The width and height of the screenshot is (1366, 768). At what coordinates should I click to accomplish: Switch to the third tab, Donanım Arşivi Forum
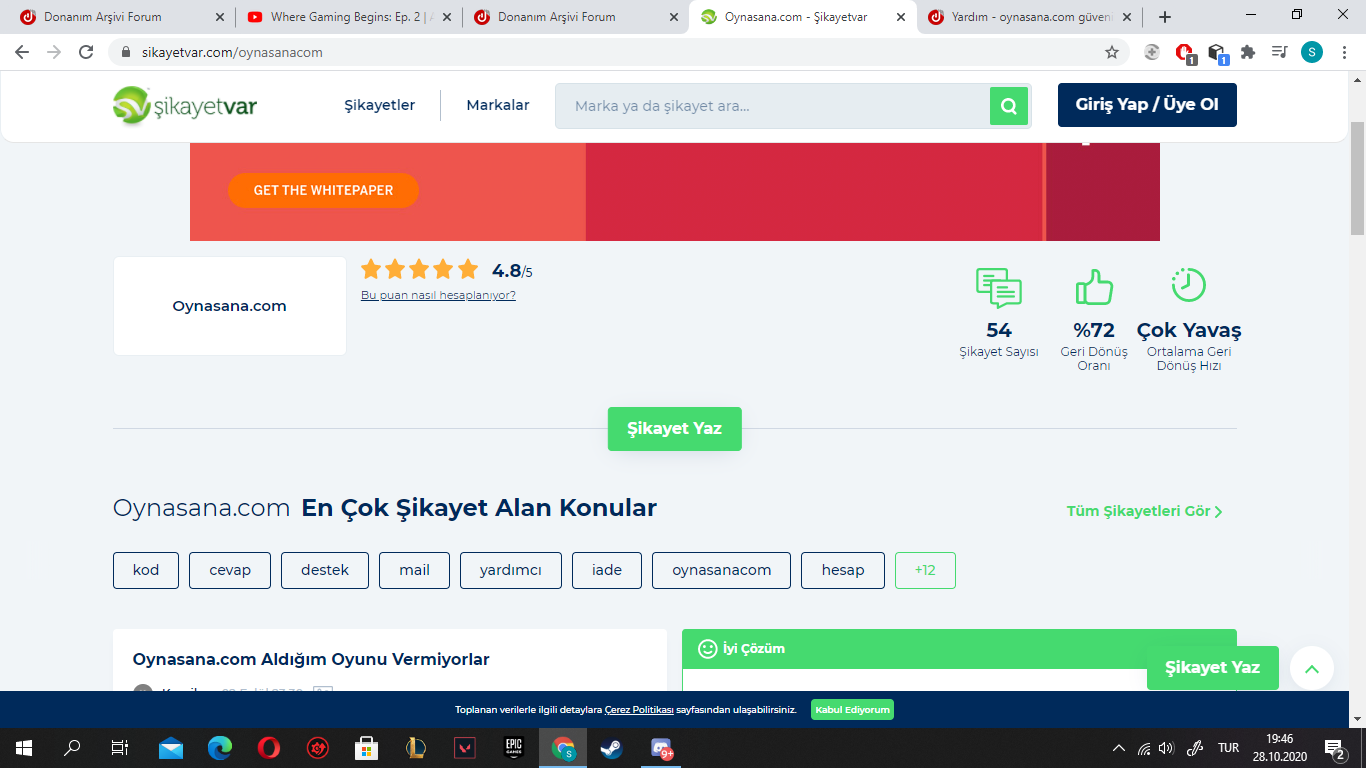tap(571, 17)
